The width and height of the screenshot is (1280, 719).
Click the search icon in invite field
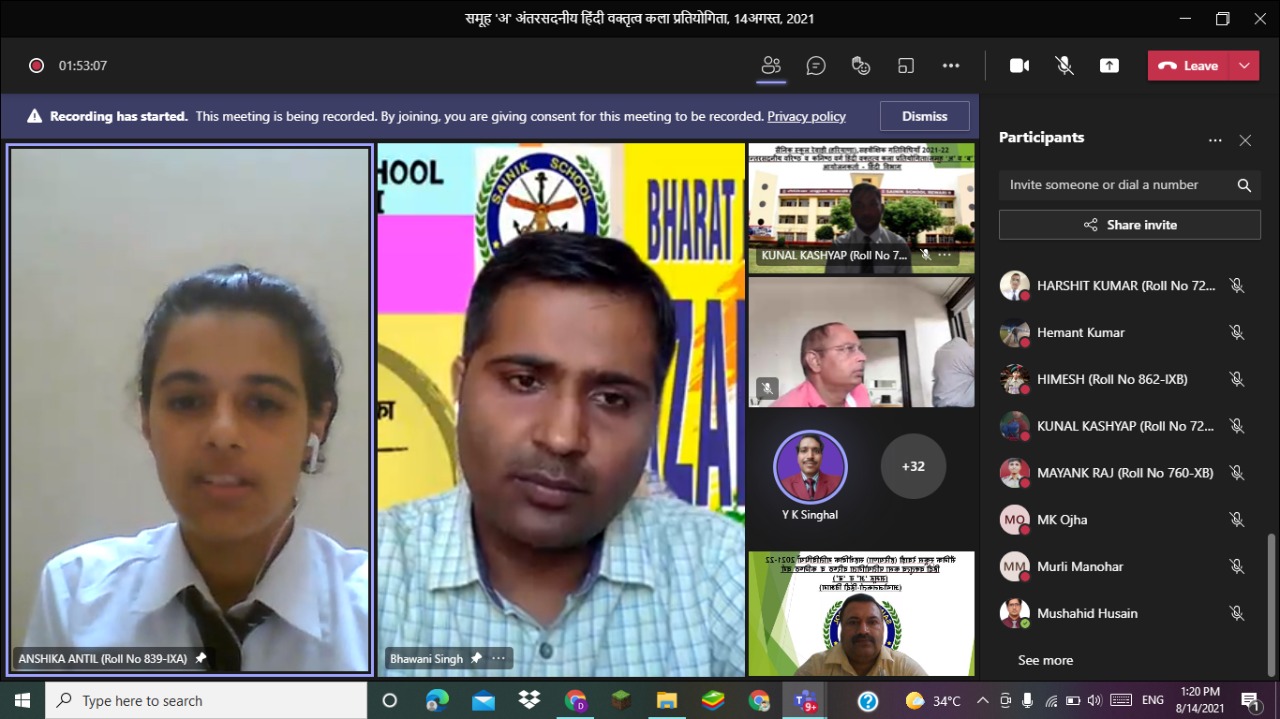point(1244,185)
